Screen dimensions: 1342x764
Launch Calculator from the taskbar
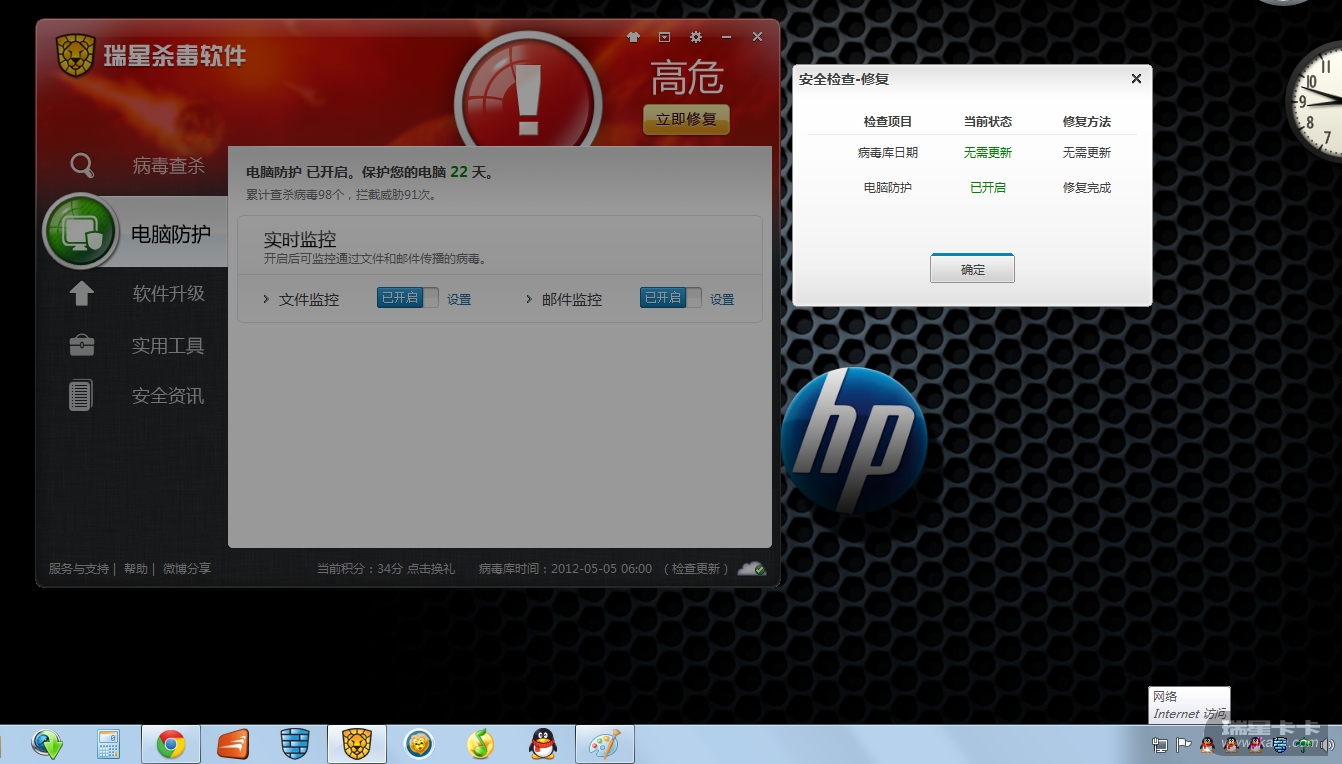coord(108,744)
